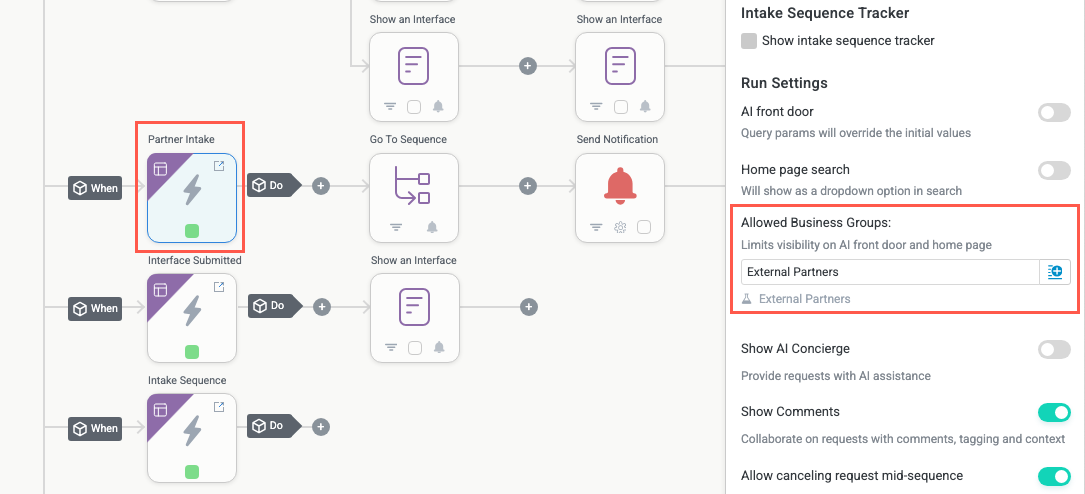1085x494 pixels.
Task: Click the Allowed Business Groups input field
Action: pos(890,272)
